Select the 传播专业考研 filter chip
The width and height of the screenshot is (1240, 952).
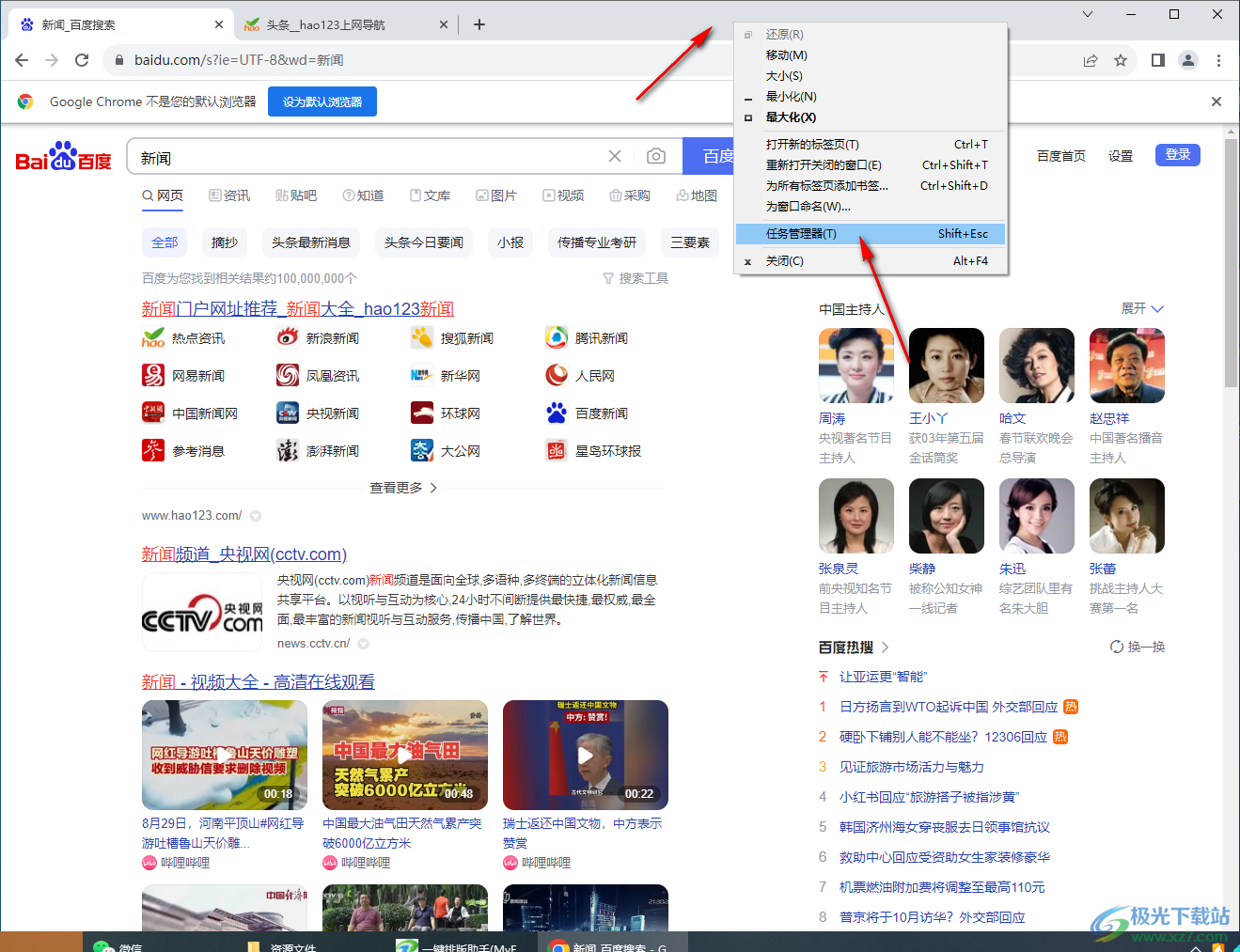click(597, 242)
